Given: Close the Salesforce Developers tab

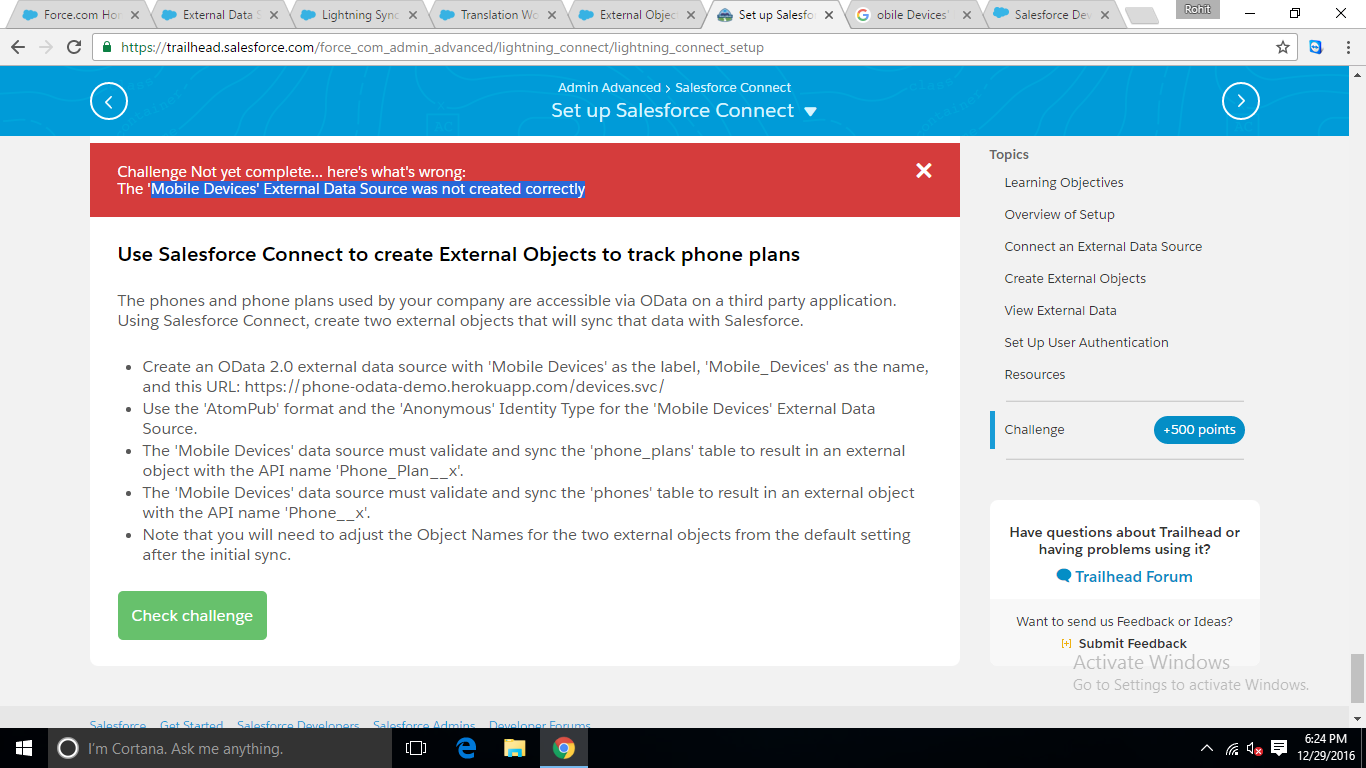Looking at the screenshot, I should coord(1107,15).
